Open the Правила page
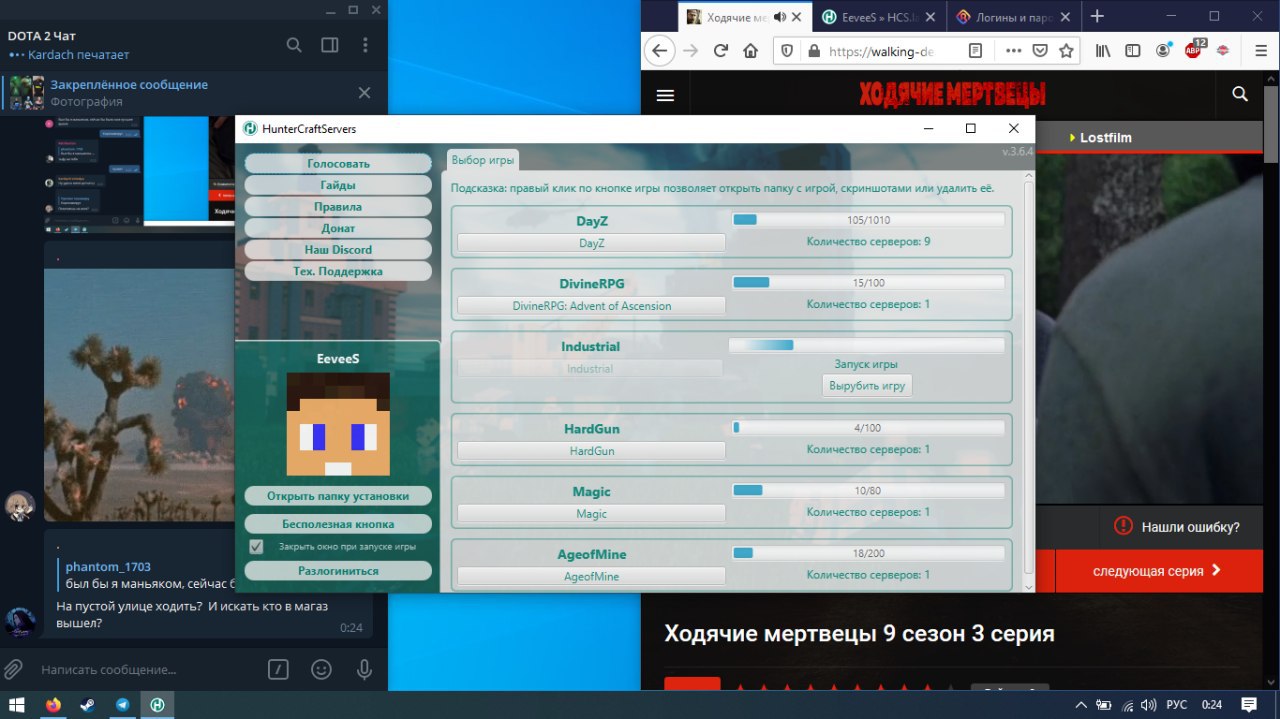Image resolution: width=1280 pixels, height=719 pixels. click(x=338, y=206)
